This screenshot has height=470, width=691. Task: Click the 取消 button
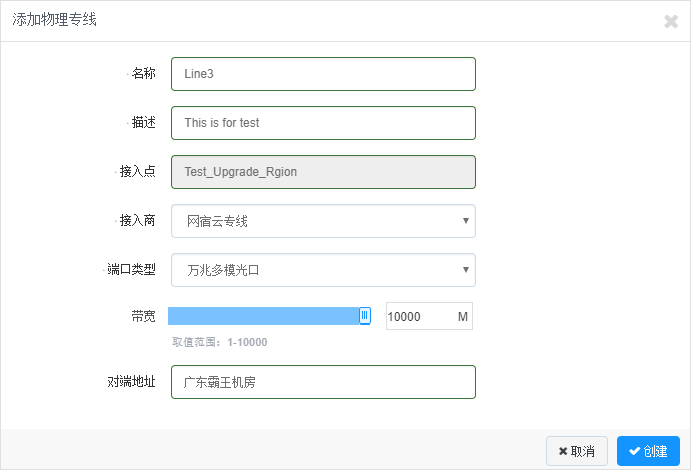click(577, 451)
